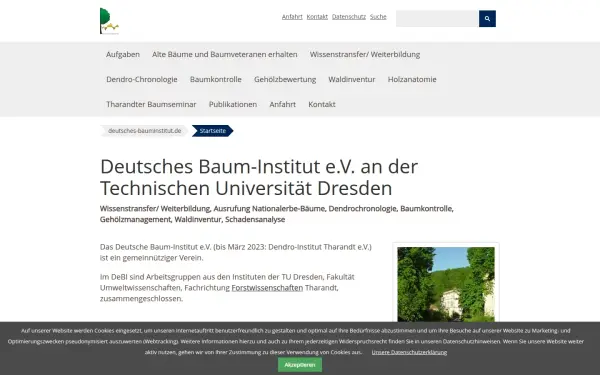Click paragraph starting Im DeBI sind Arbeitsgruppen
Viewport: 600px width, 375px height.
227,288
